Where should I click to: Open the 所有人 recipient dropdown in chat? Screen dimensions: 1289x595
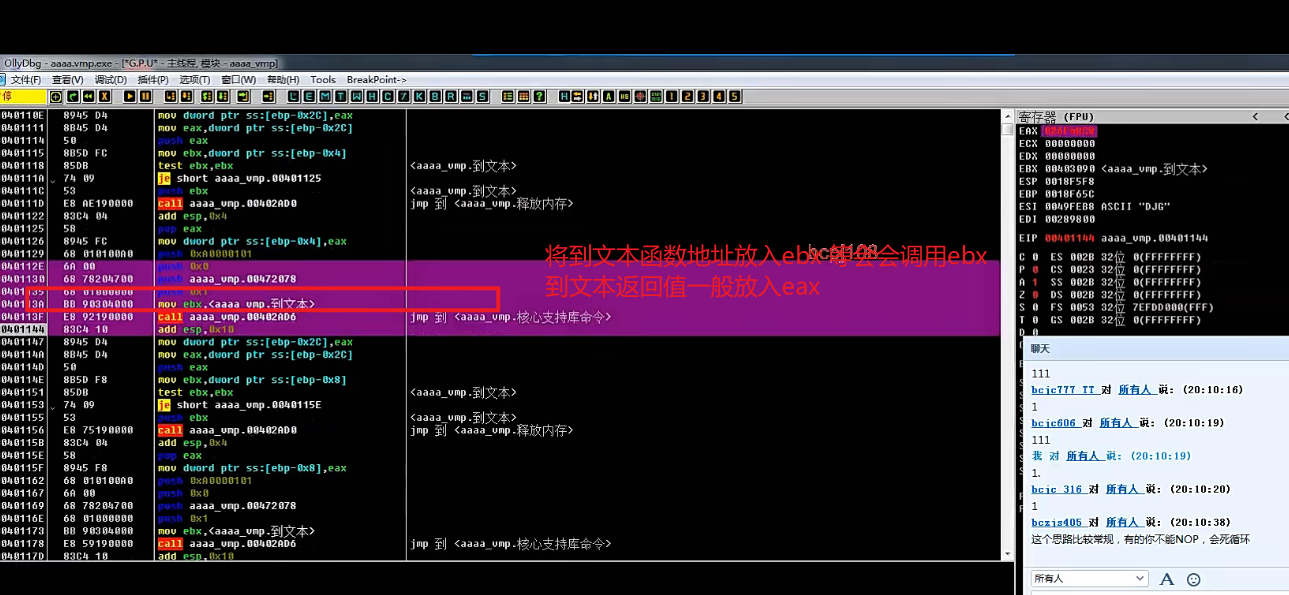click(x=1090, y=578)
